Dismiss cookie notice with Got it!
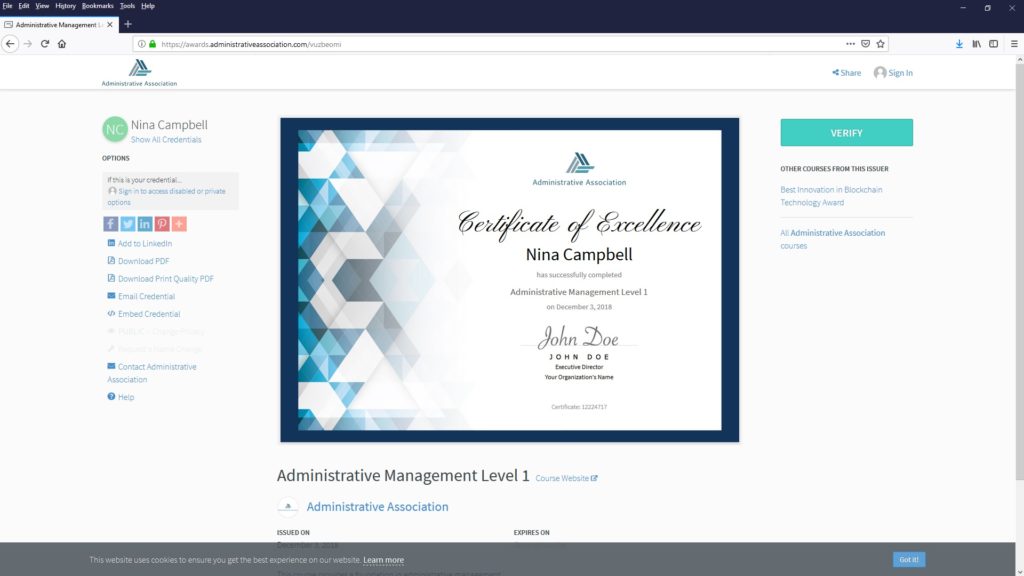 [908, 560]
